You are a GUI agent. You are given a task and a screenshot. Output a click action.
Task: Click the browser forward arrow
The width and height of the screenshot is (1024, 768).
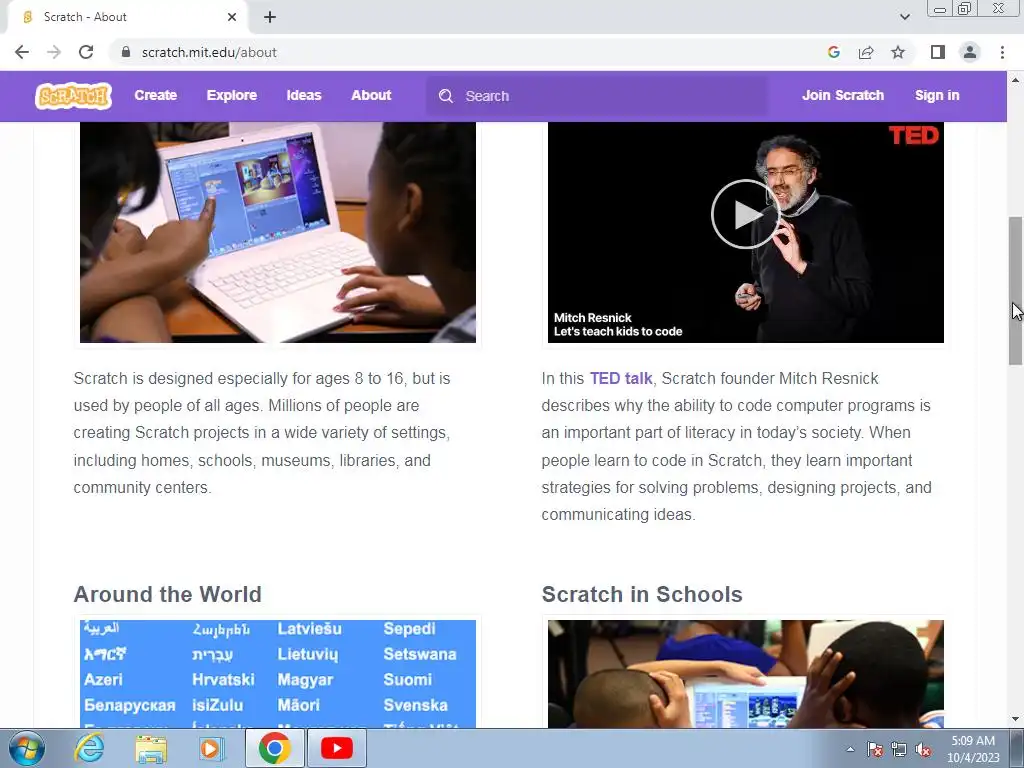(54, 52)
